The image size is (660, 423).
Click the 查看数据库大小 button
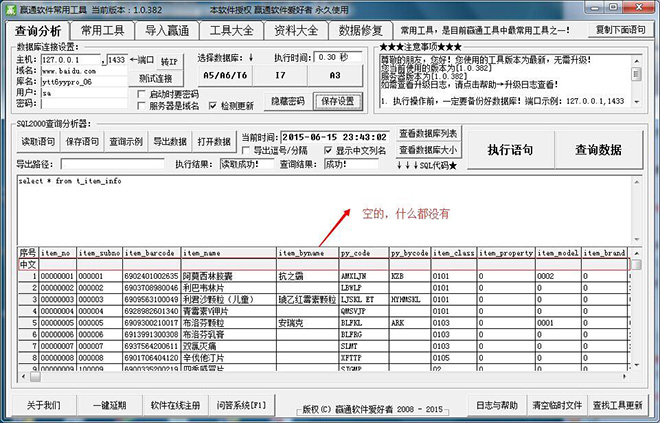coord(428,150)
